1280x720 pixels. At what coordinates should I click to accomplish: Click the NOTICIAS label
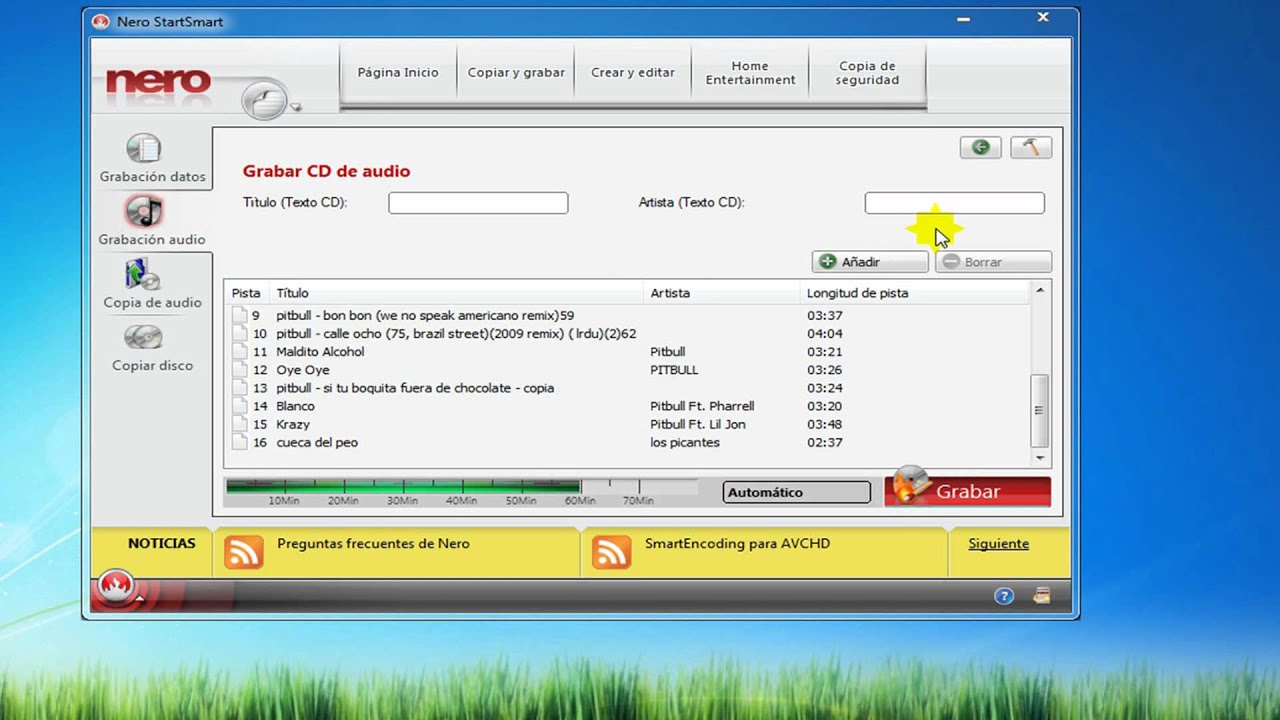point(161,543)
